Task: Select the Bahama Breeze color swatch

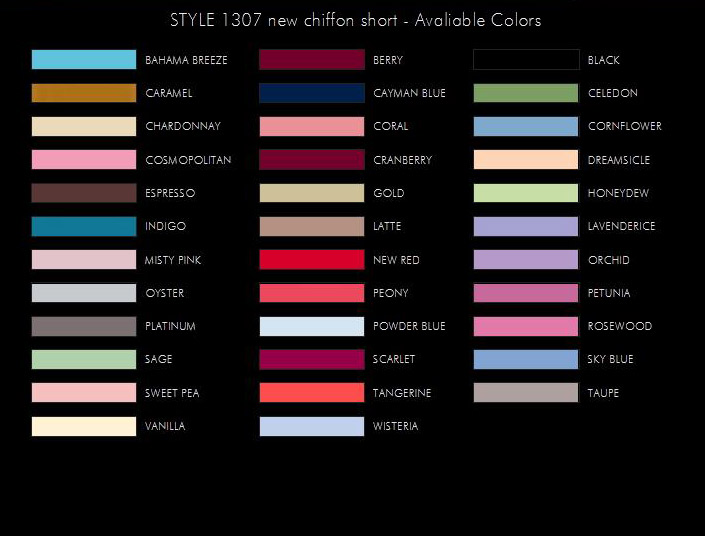Action: (84, 59)
